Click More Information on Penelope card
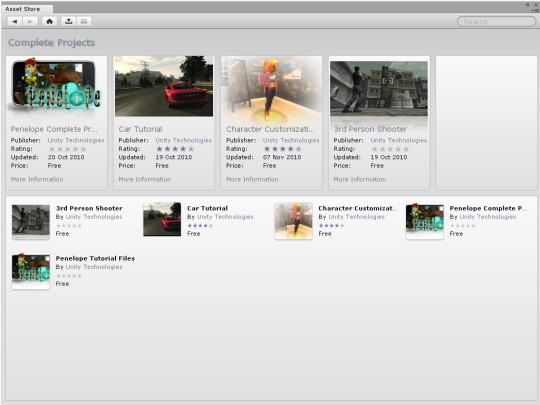 [x=37, y=179]
